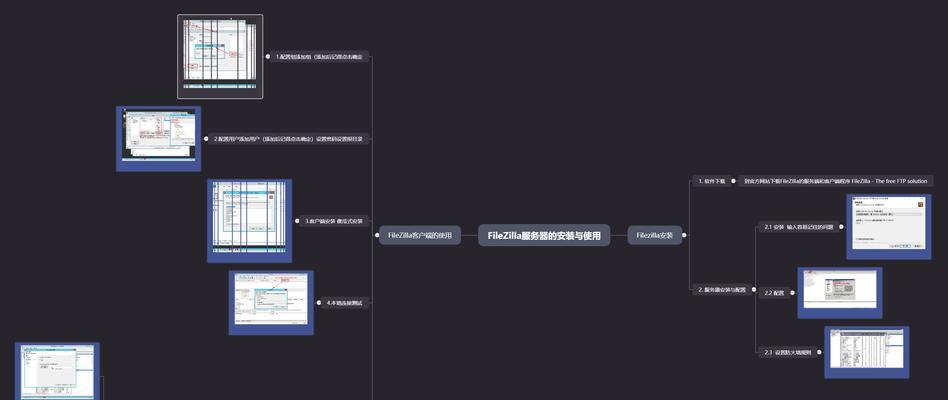Select node 2.配置用户添加用户
The image size is (948, 400).
(x=288, y=139)
